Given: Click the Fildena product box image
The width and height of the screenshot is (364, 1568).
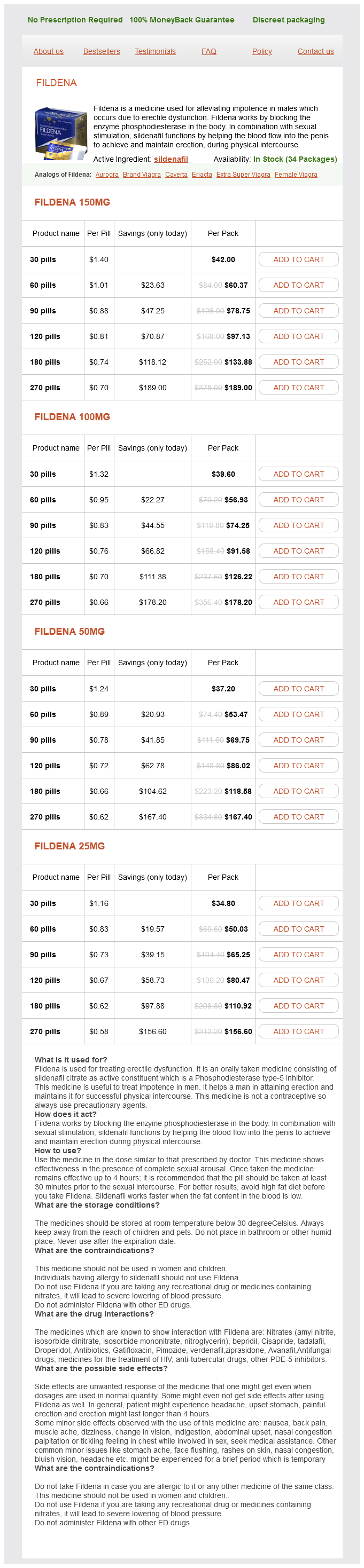Looking at the screenshot, I should click(x=60, y=134).
